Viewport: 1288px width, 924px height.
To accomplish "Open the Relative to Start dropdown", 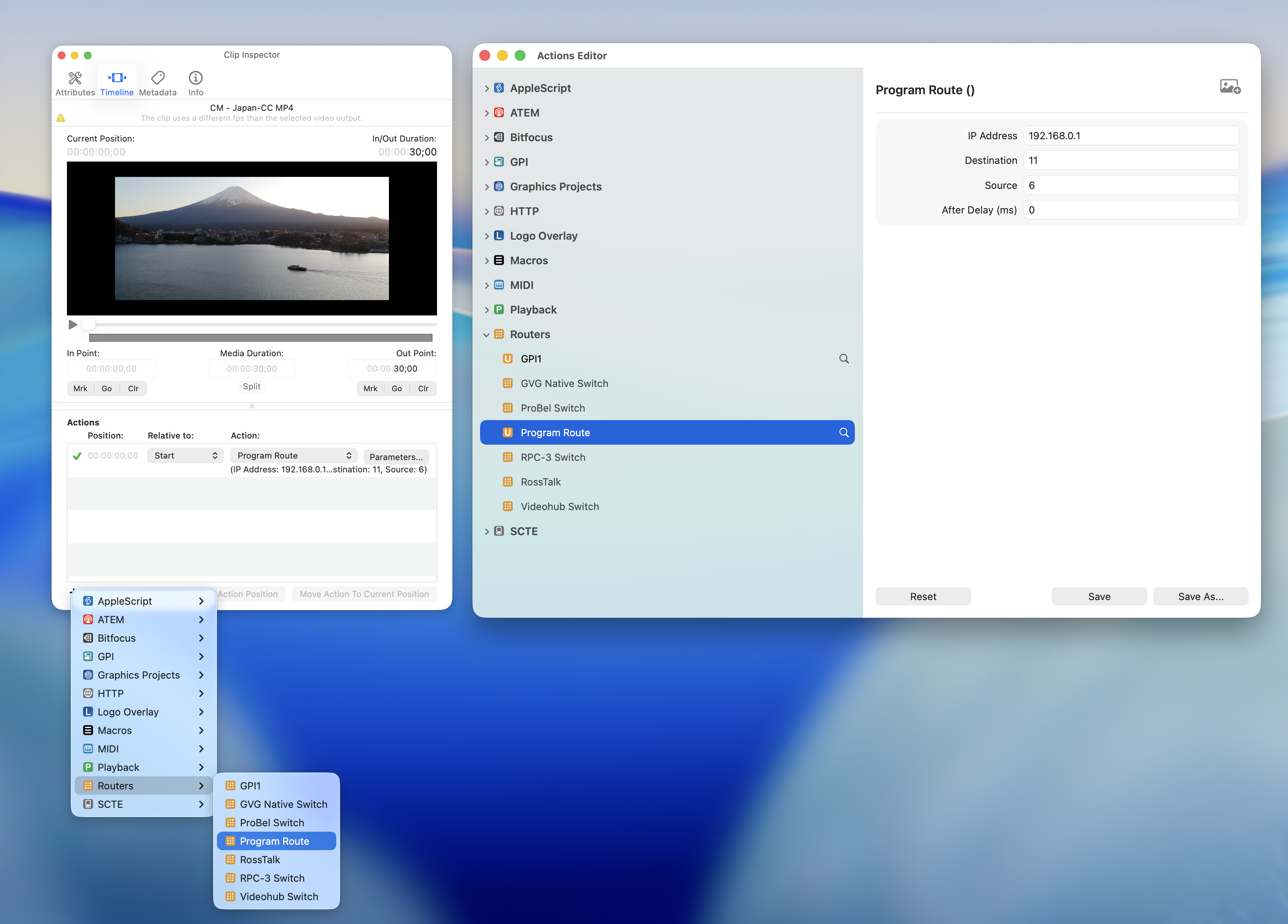I will tap(185, 455).
